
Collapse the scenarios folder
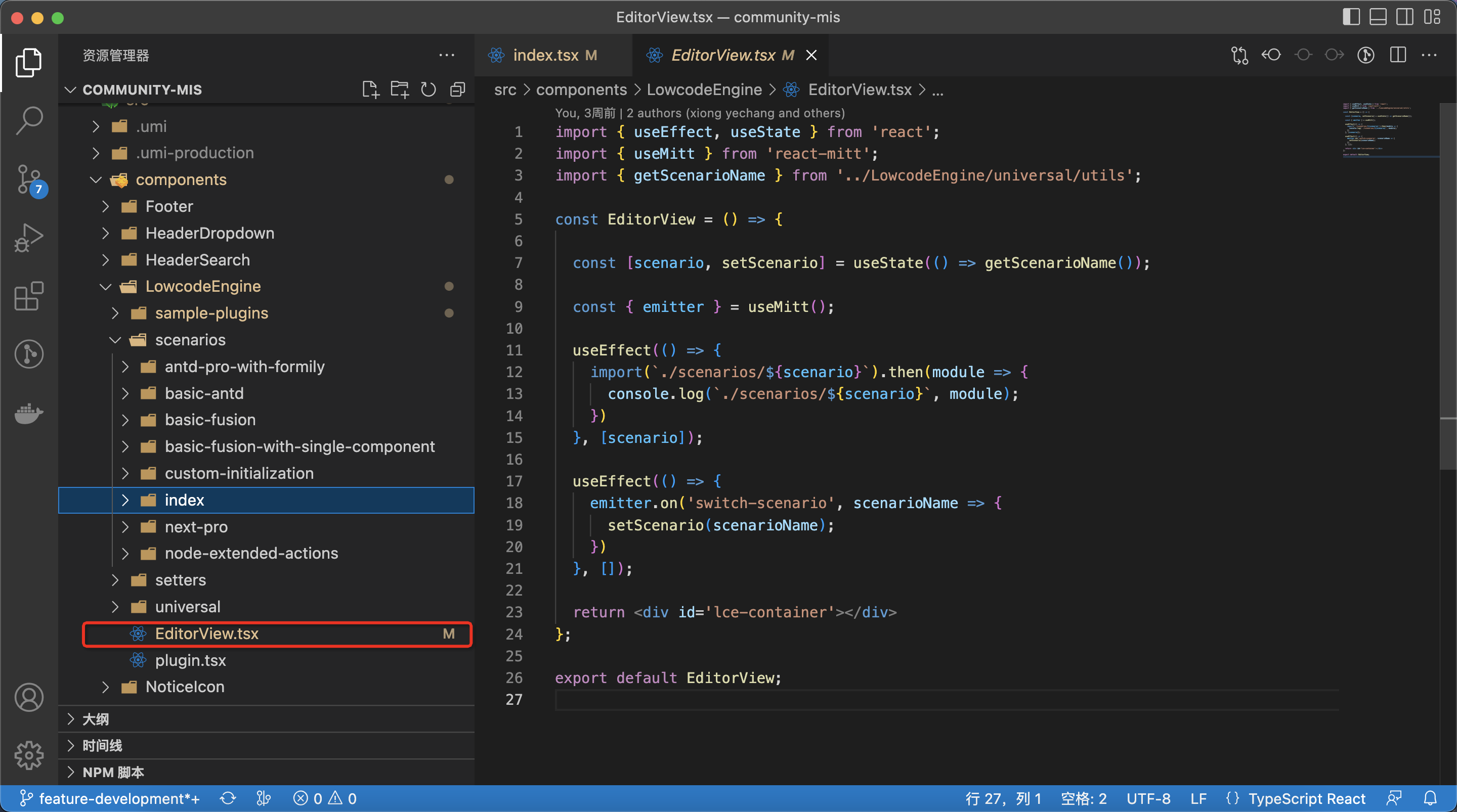[x=115, y=340]
